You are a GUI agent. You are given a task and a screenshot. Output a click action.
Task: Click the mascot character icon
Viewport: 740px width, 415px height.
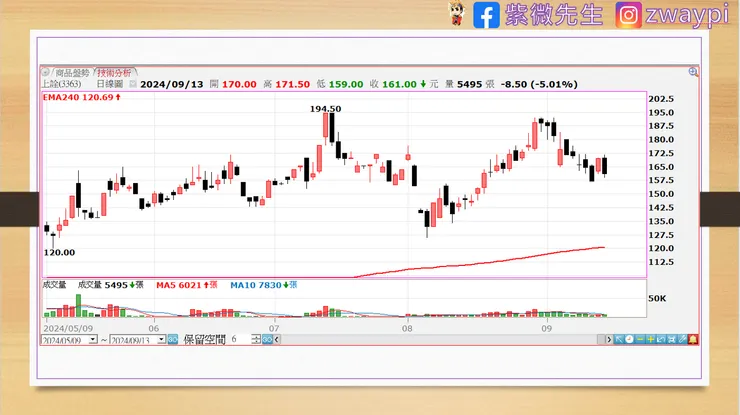point(457,13)
